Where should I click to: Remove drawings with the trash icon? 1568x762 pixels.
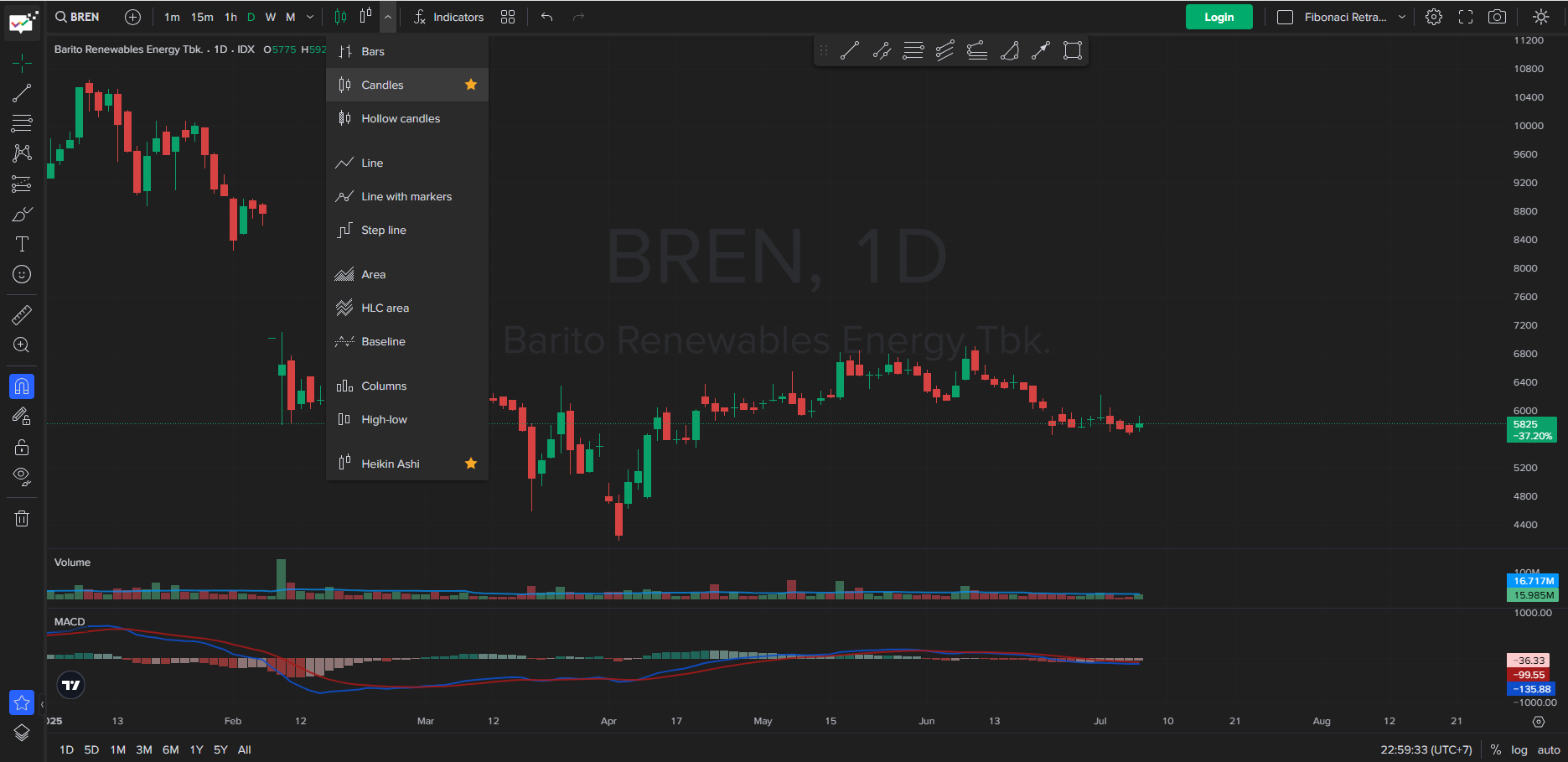pos(22,518)
